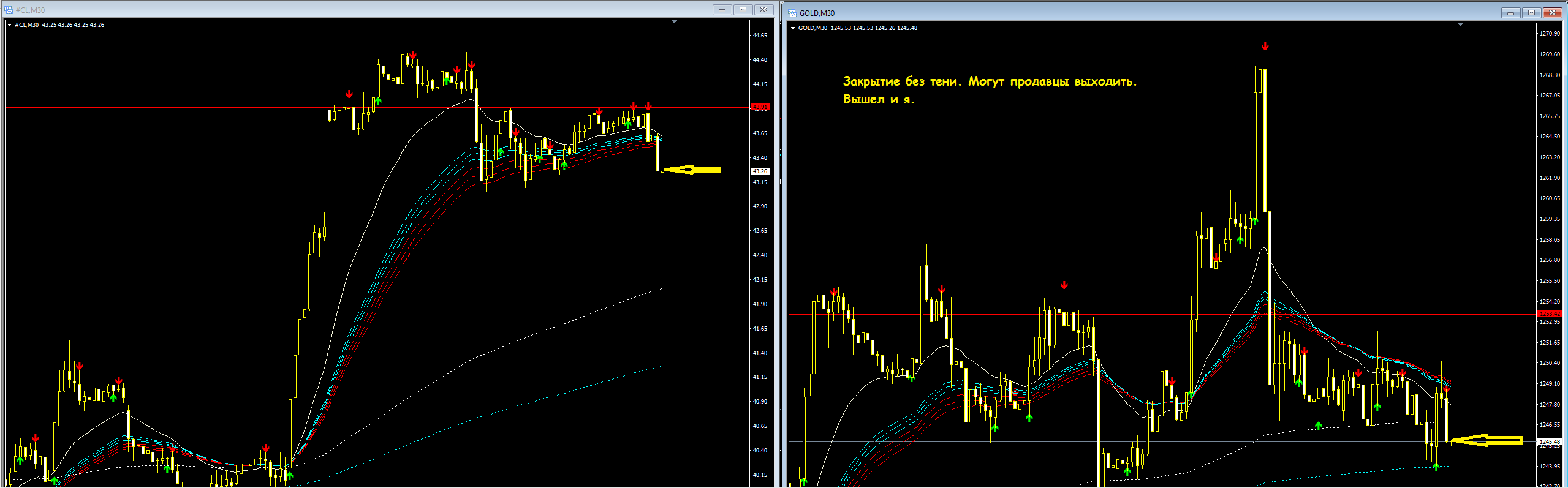1568x488 pixels.
Task: Select the text label 'Вышел и я.'
Action: click(x=879, y=99)
